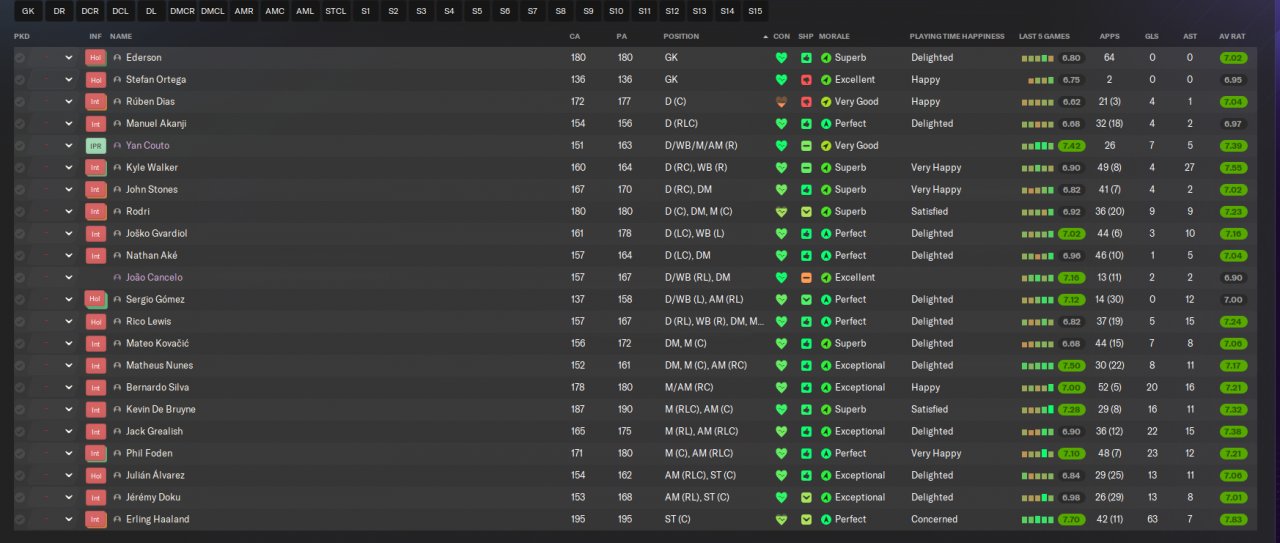Open the position dropdown for Stefan Ortega
This screenshot has height=543, width=1280.
pyautogui.click(x=69, y=80)
